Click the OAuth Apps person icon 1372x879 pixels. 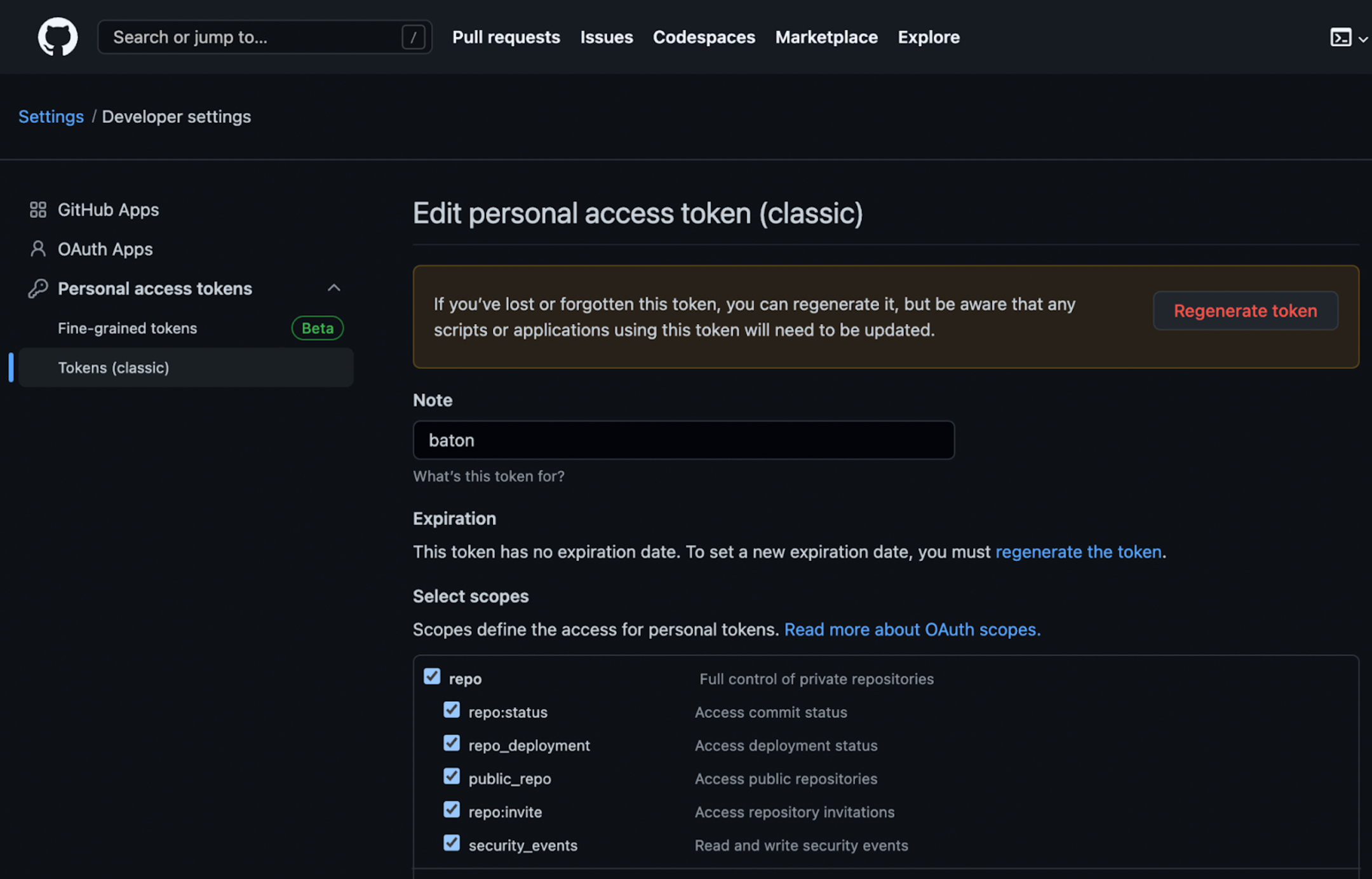tap(37, 249)
